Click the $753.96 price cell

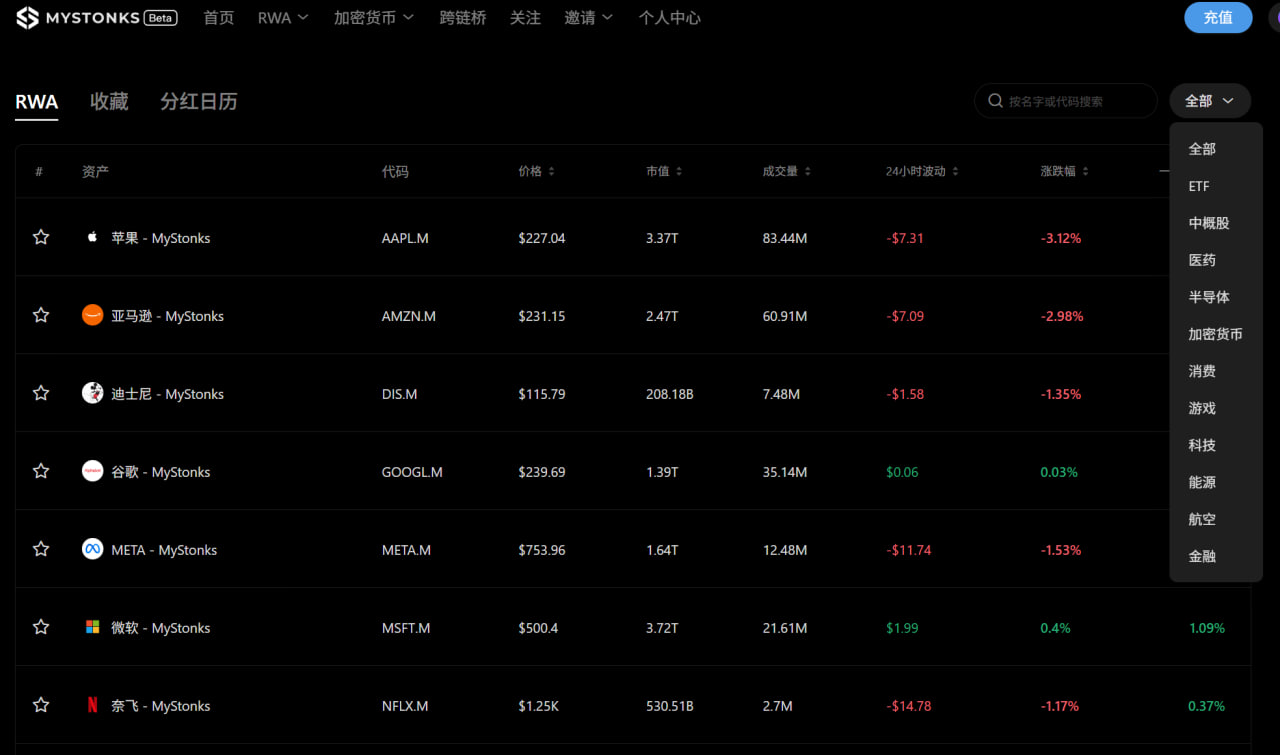click(542, 550)
